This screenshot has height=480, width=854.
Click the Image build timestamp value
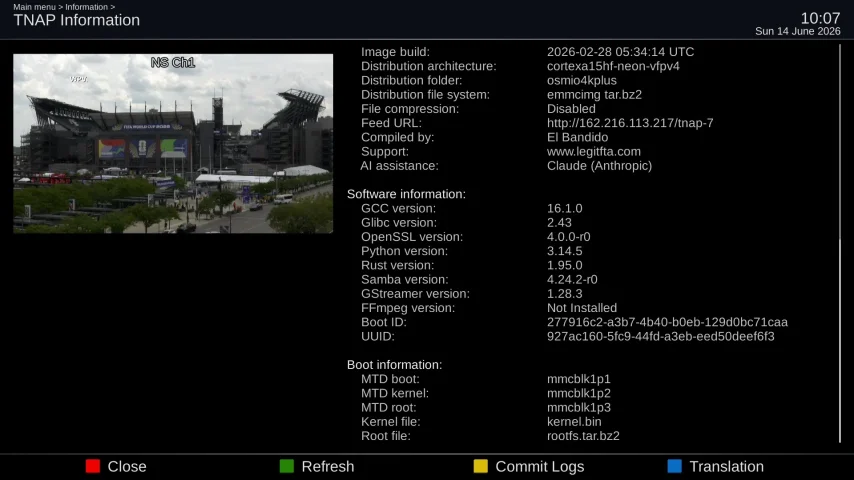point(620,52)
